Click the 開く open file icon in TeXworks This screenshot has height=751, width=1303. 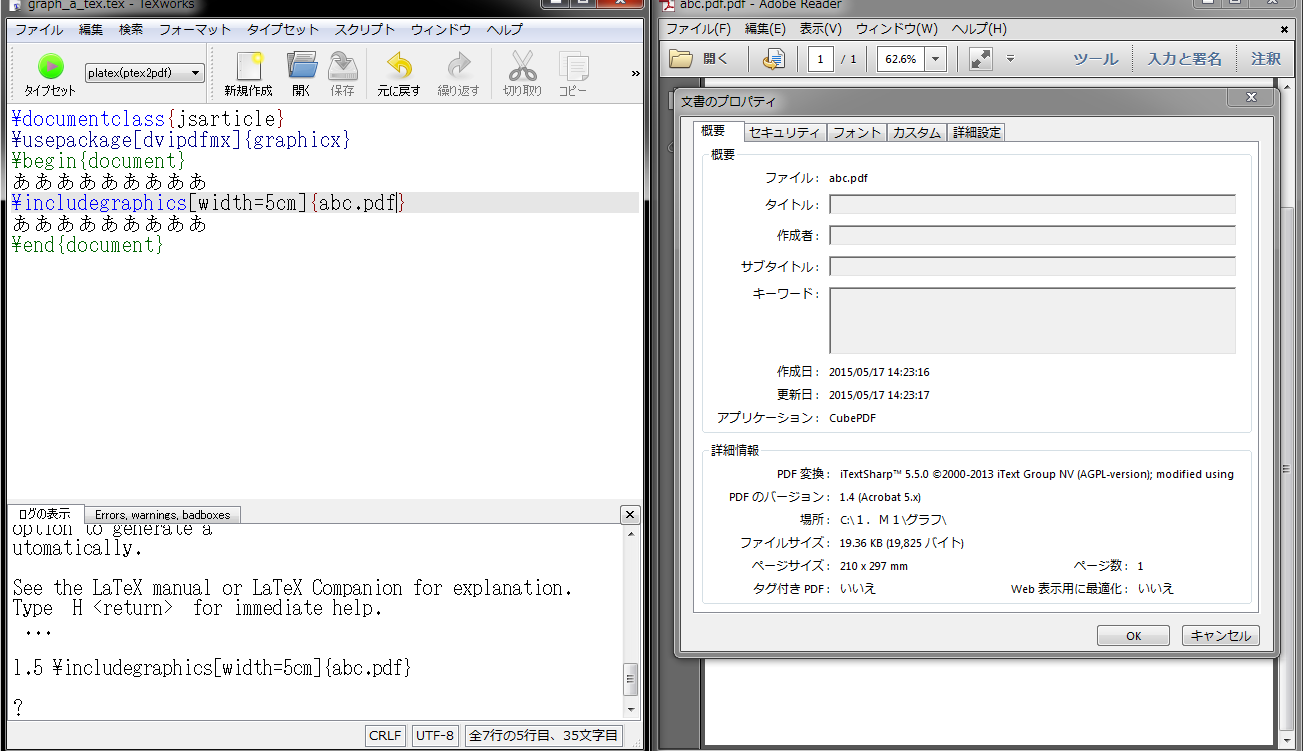pos(301,74)
